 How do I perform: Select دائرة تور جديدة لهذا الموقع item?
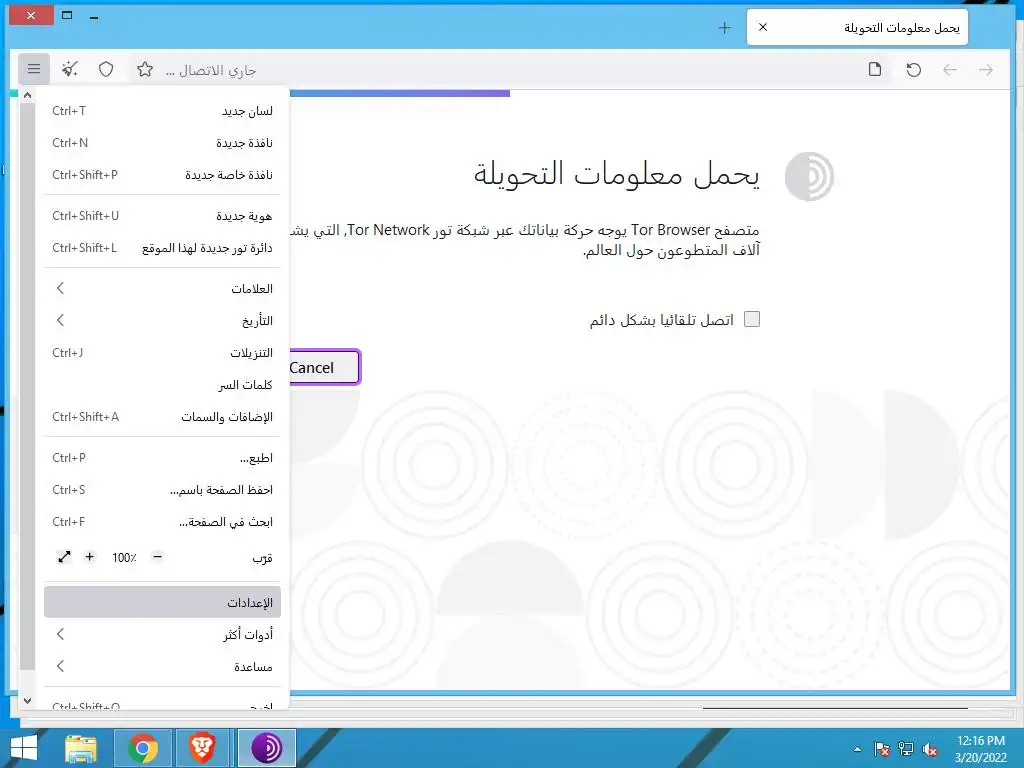tap(163, 248)
